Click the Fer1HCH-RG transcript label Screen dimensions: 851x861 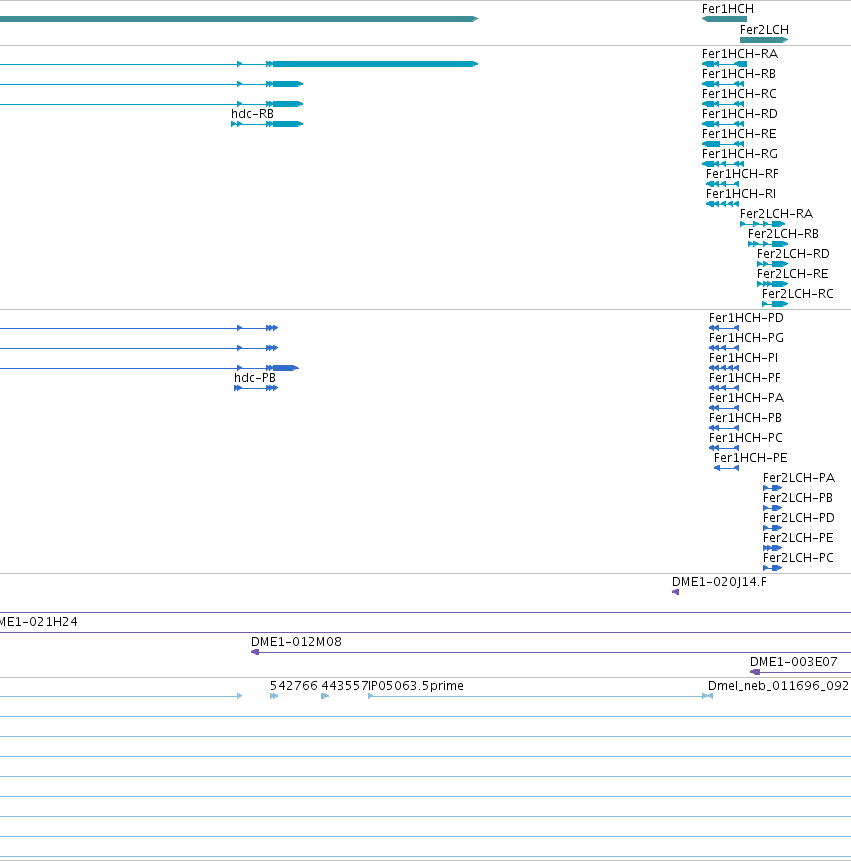(740, 154)
